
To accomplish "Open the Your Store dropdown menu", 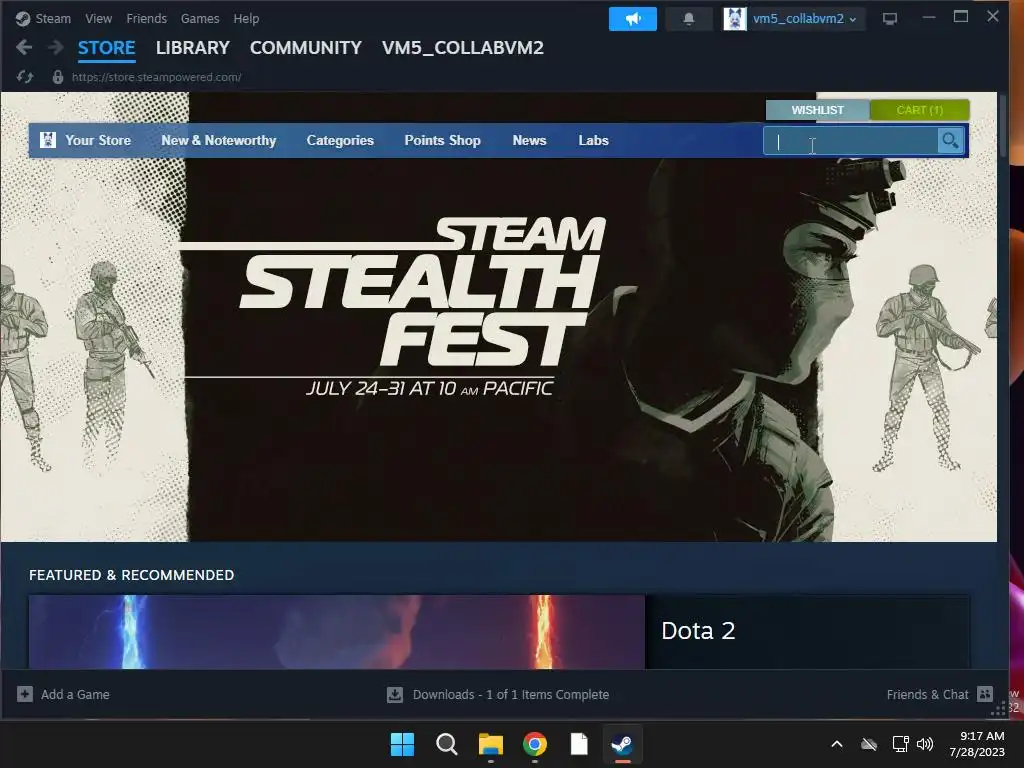I will [x=98, y=140].
